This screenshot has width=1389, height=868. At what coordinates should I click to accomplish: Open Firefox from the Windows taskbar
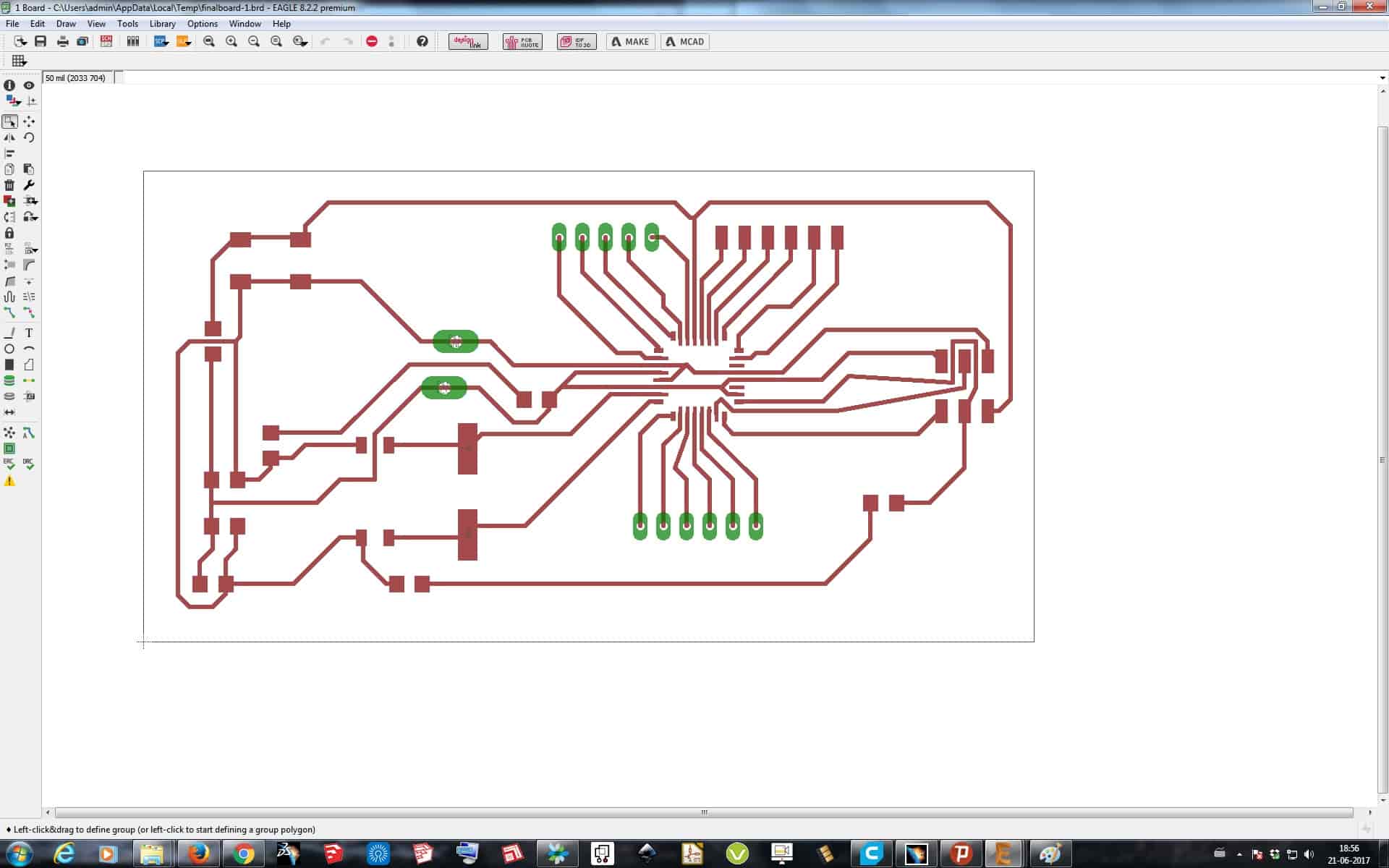(x=197, y=854)
